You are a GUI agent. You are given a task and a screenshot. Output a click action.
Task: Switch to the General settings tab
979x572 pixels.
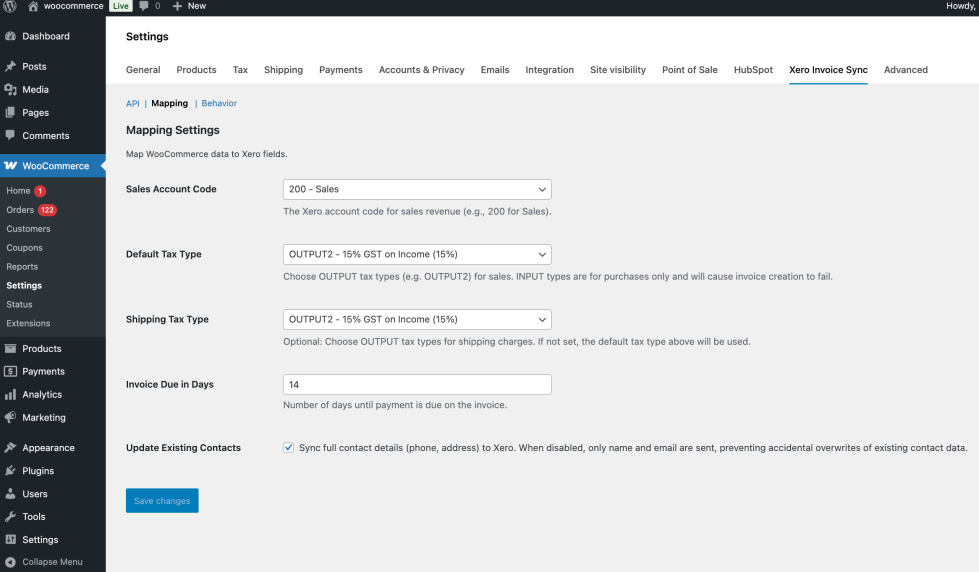tap(143, 70)
